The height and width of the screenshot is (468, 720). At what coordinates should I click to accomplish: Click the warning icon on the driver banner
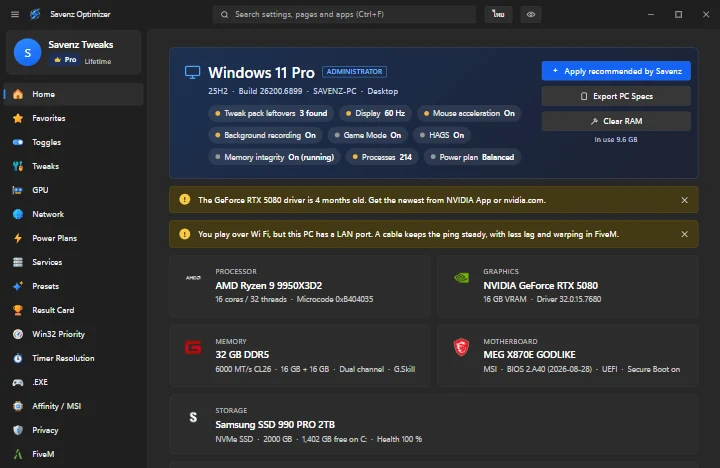pyautogui.click(x=185, y=200)
